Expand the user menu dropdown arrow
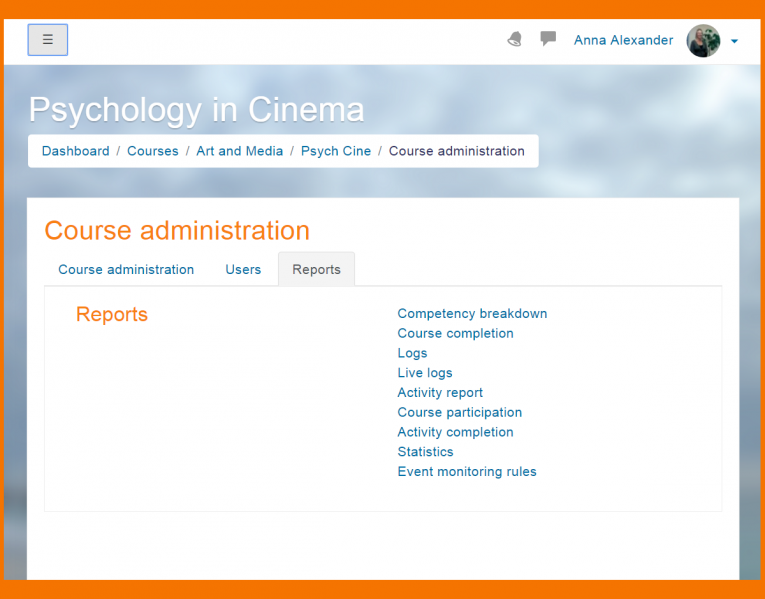This screenshot has height=599, width=765. coord(734,41)
